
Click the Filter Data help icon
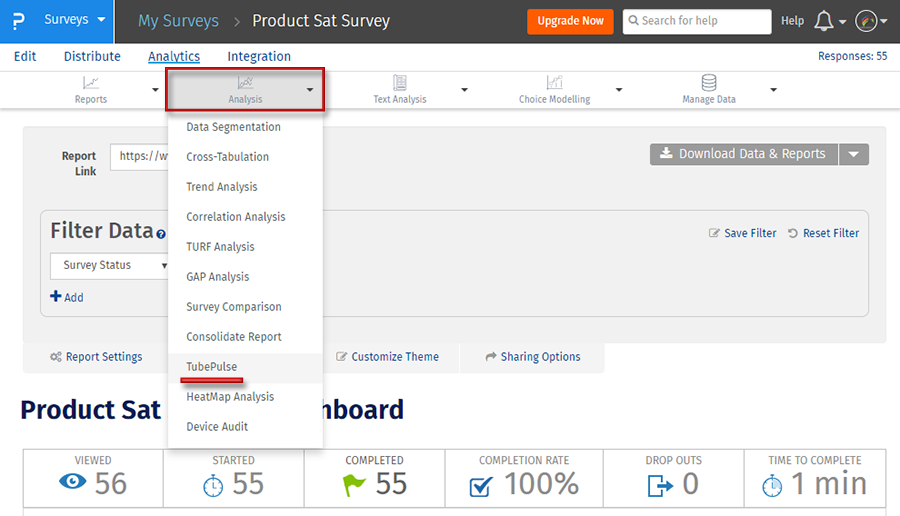(160, 234)
